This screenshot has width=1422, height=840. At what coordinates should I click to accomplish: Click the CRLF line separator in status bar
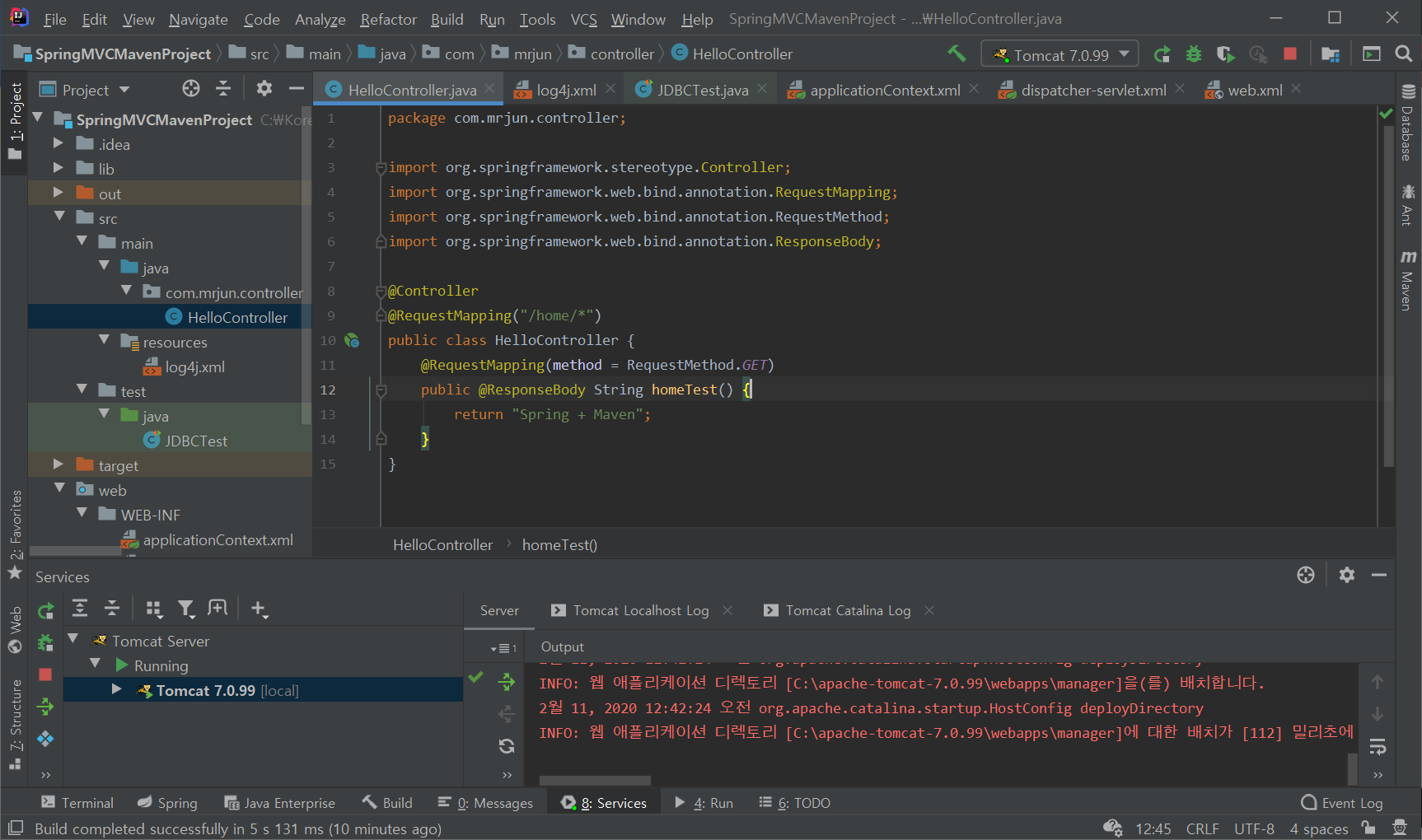[x=1202, y=828]
